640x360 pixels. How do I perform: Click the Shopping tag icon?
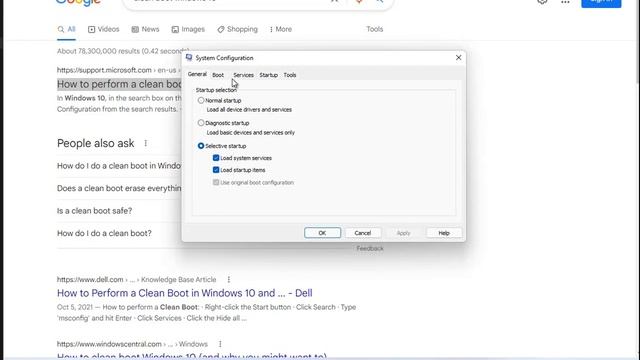click(x=221, y=29)
